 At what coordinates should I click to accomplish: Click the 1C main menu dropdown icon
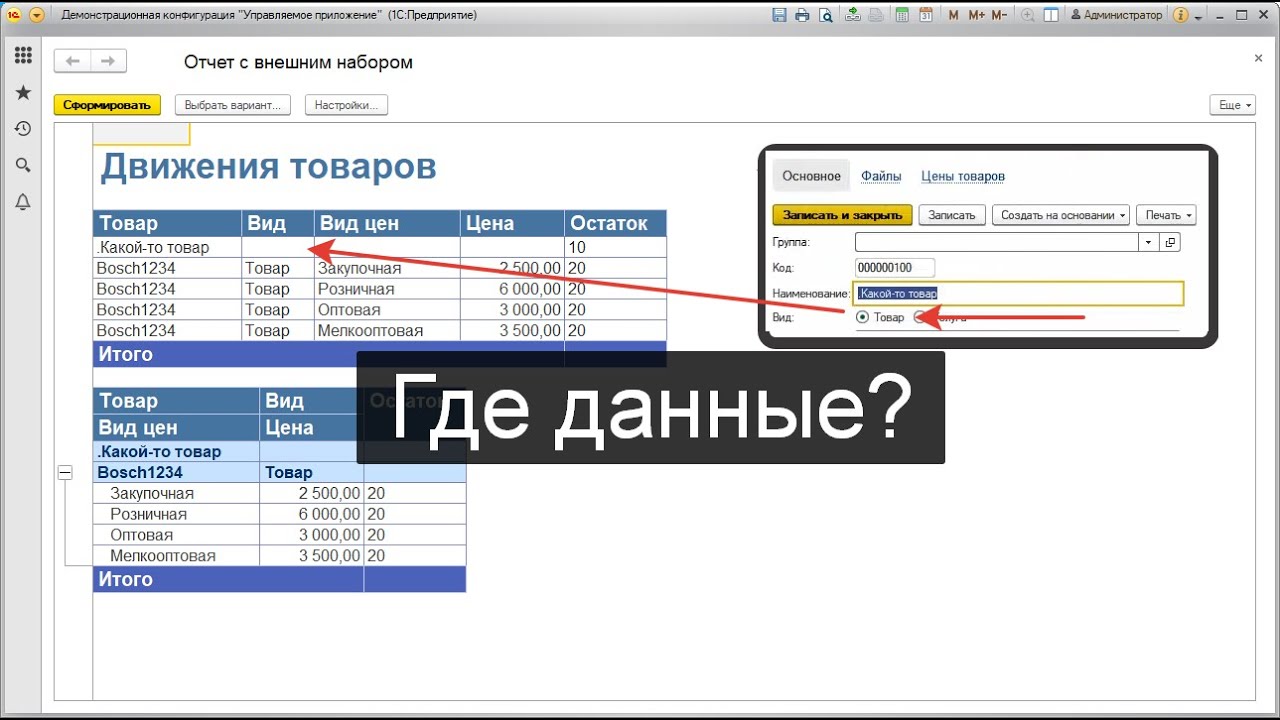(37, 15)
